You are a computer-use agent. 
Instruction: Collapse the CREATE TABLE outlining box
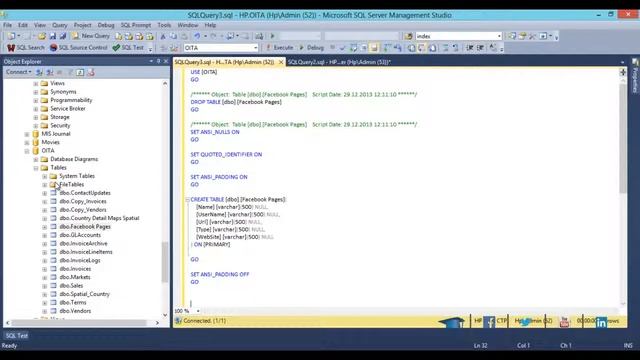[x=187, y=200]
